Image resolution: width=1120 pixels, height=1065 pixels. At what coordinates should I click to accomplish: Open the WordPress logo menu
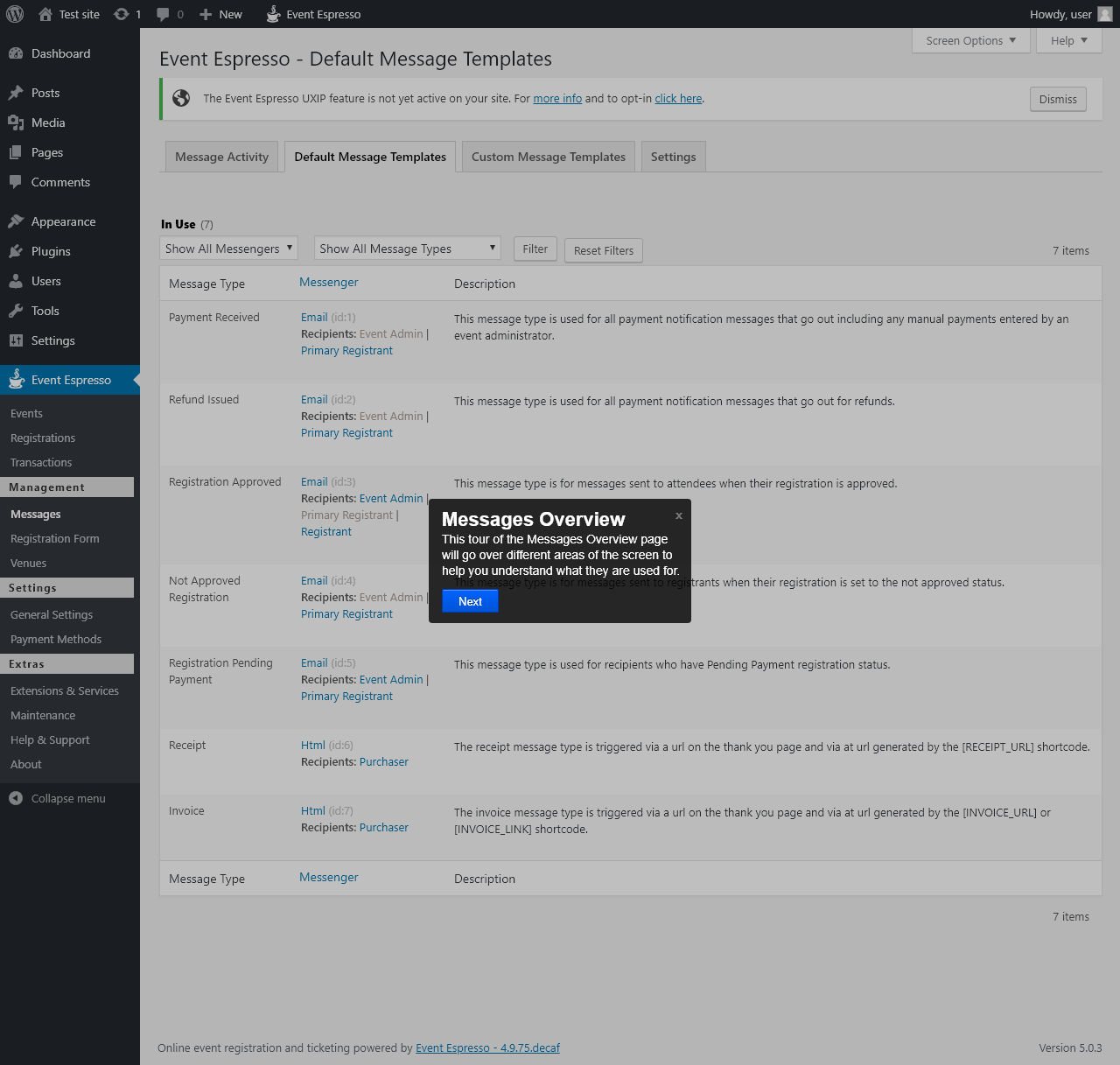pos(15,14)
